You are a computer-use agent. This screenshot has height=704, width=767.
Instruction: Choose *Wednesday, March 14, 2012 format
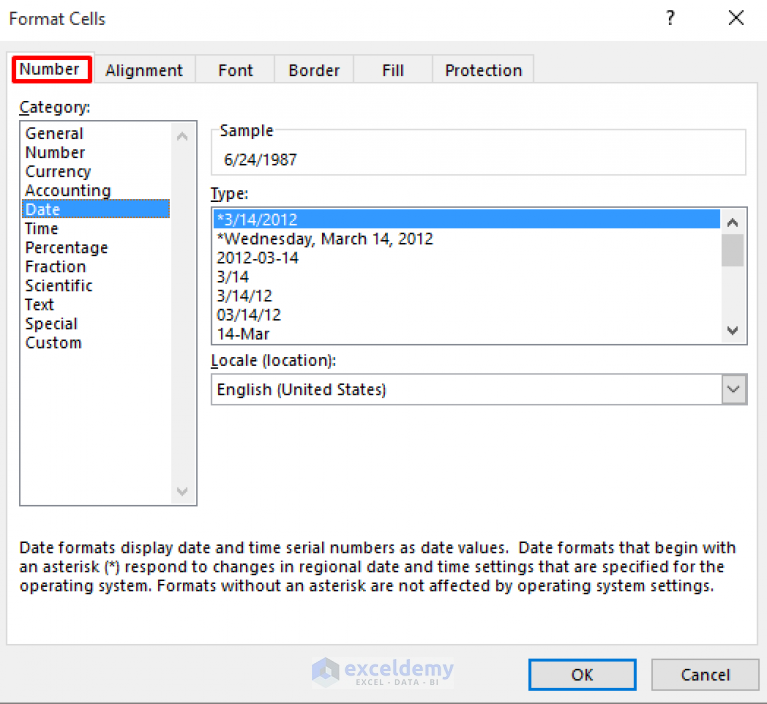tap(467, 239)
